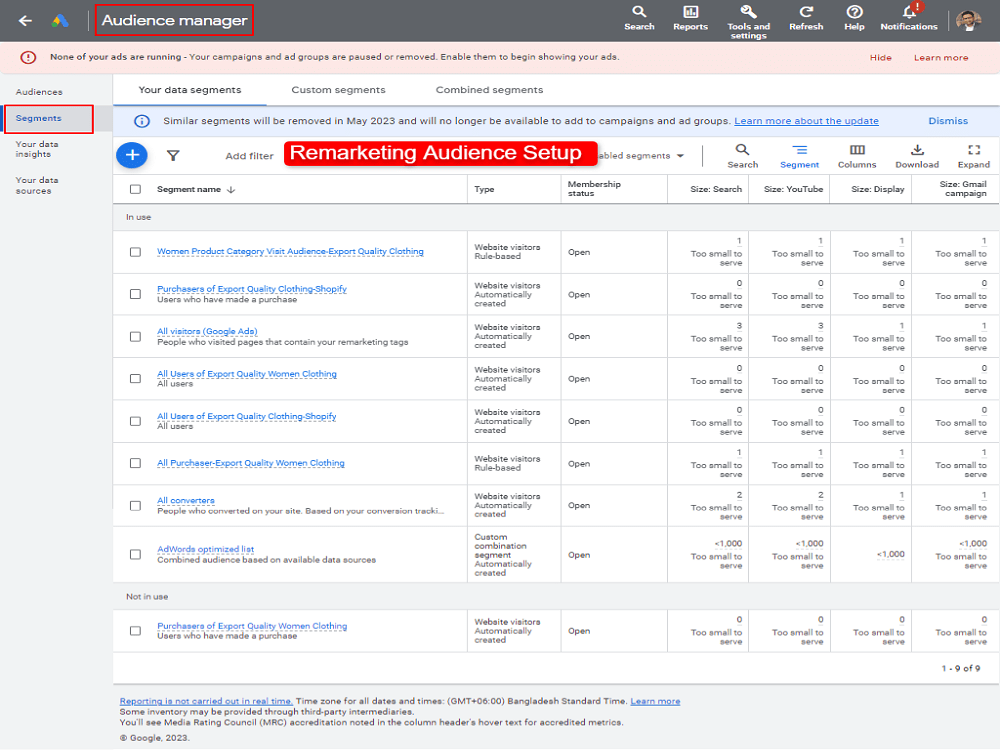
Task: Check the Women Product Category Visit Audience row
Action: coord(135,252)
